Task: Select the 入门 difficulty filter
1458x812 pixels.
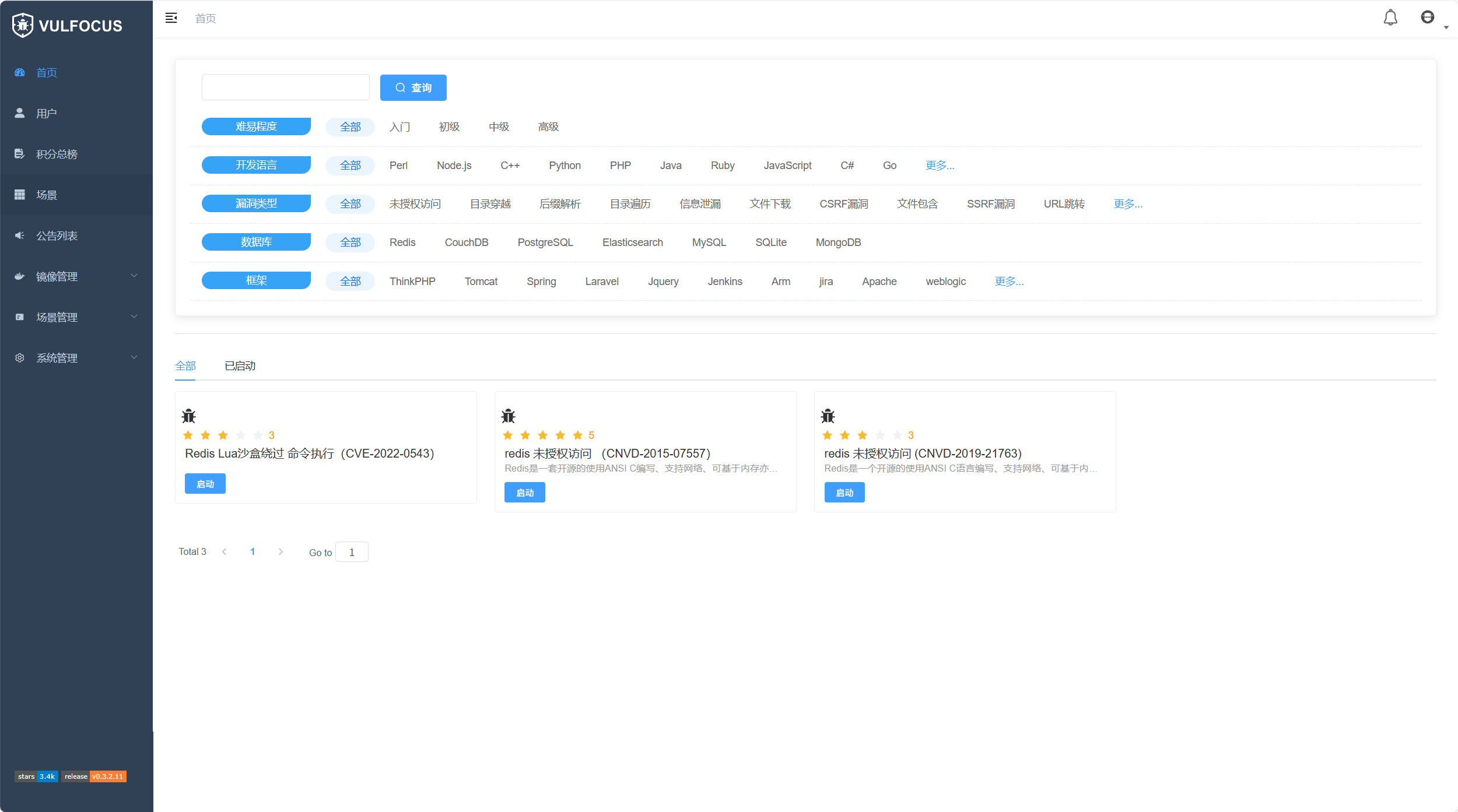Action: click(x=399, y=126)
